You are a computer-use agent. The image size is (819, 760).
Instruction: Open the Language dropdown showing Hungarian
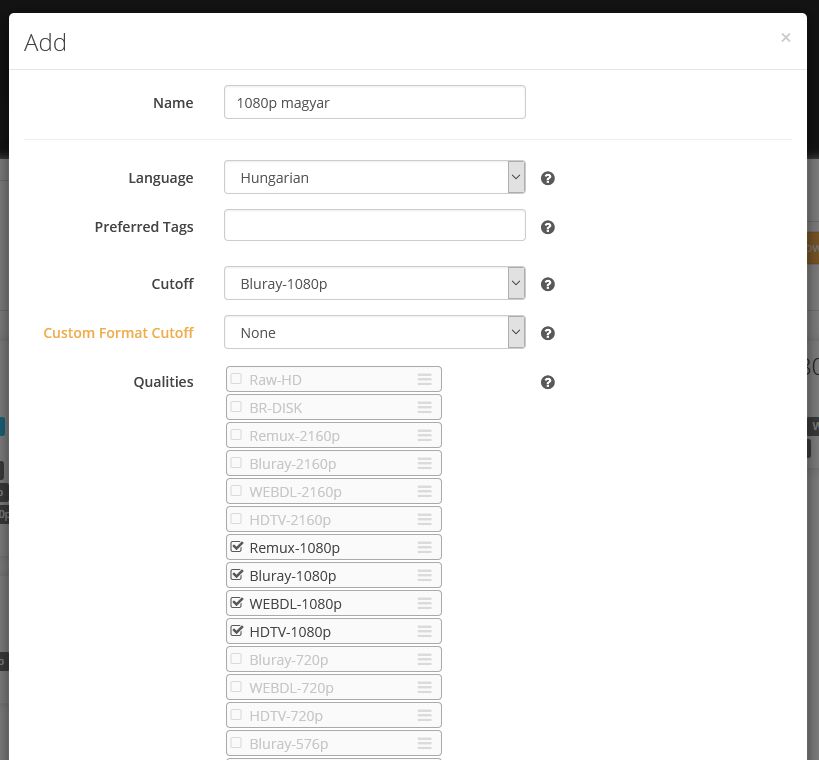375,177
